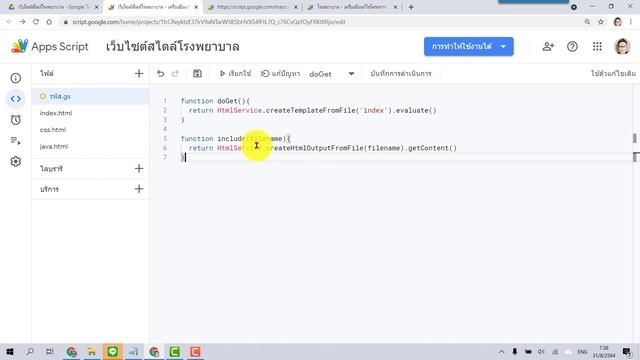This screenshot has width=640, height=360.
Task: Open the notification center icon
Action: pyautogui.click(x=627, y=351)
